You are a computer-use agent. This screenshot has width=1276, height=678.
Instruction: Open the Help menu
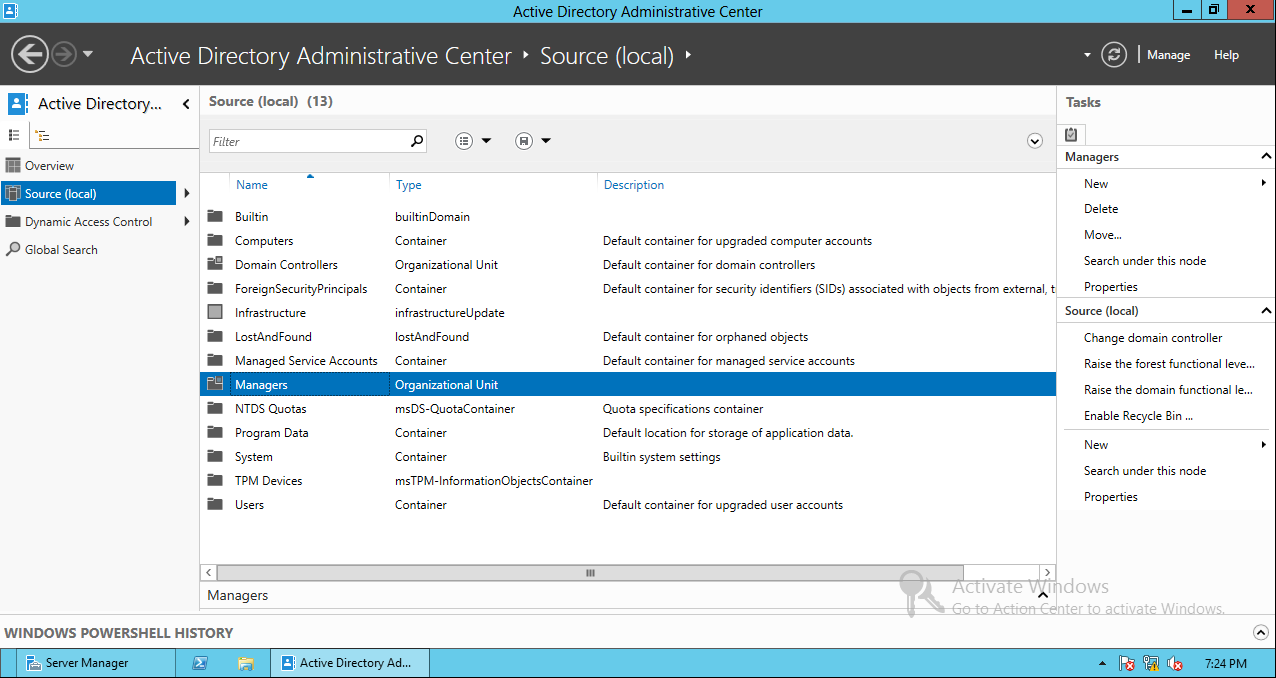(1226, 55)
